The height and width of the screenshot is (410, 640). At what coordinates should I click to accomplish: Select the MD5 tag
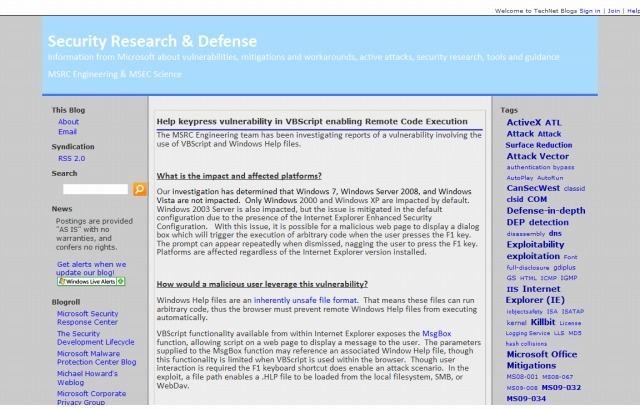click(575, 333)
